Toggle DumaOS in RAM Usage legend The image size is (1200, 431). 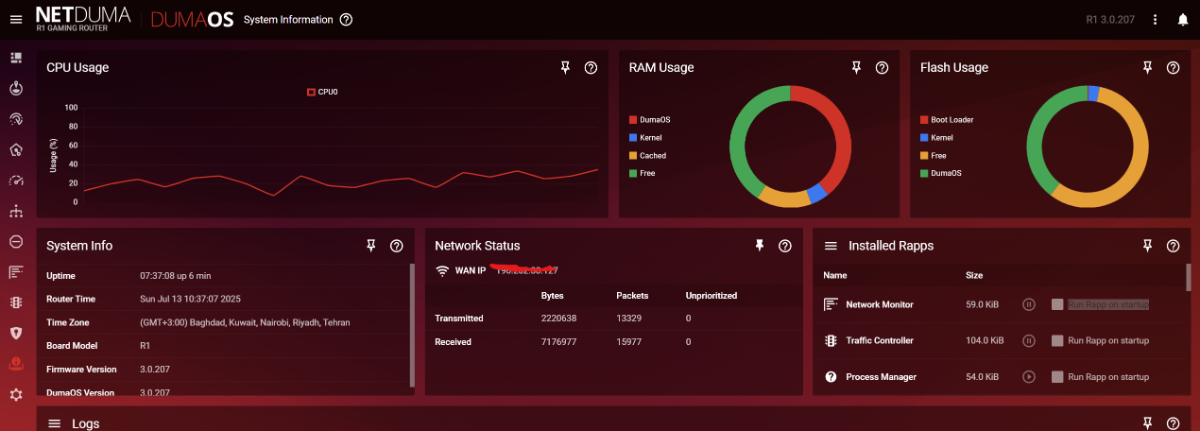click(x=649, y=120)
